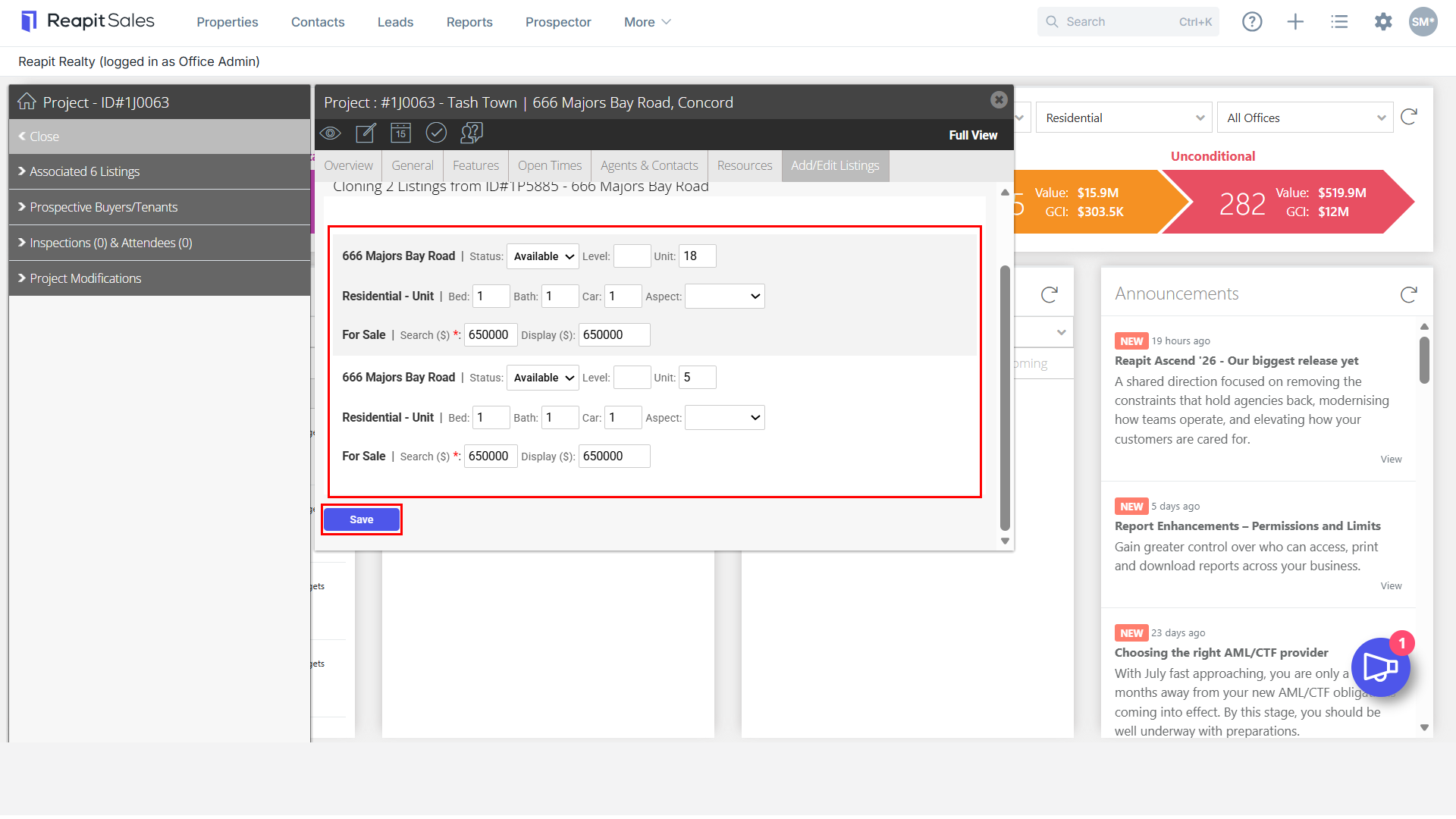The height and width of the screenshot is (819, 1456).
Task: Open the edit pencil icon in project toolbar
Action: click(366, 133)
